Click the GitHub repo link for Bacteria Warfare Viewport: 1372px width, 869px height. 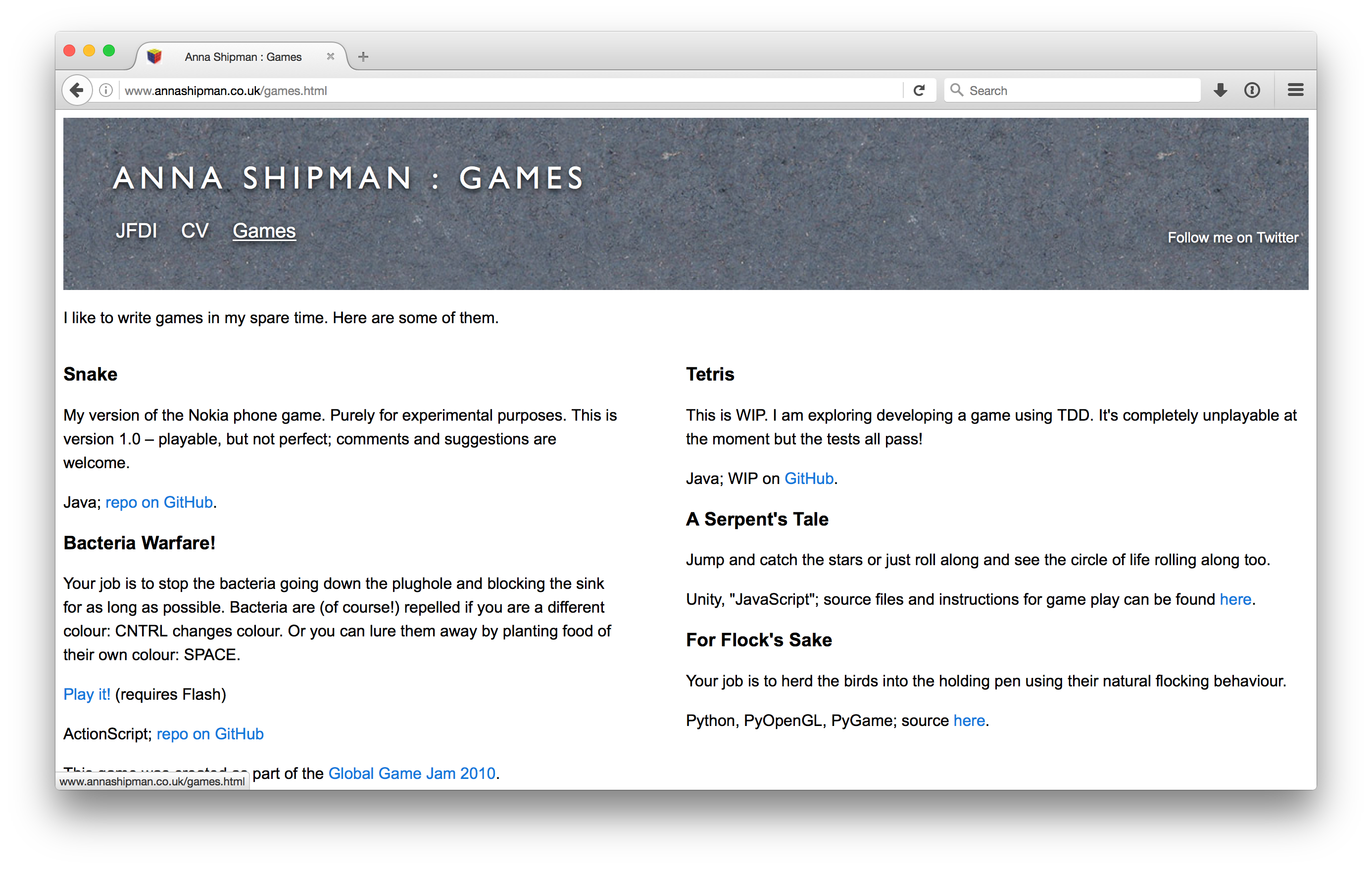(211, 733)
